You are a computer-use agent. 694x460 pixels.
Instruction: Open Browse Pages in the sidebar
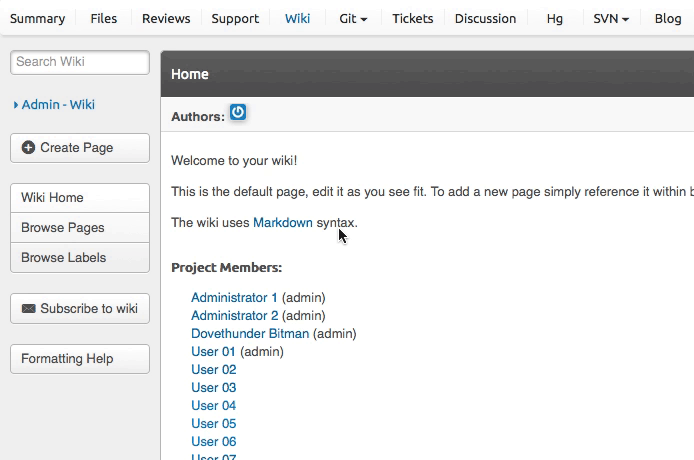[x=63, y=228]
